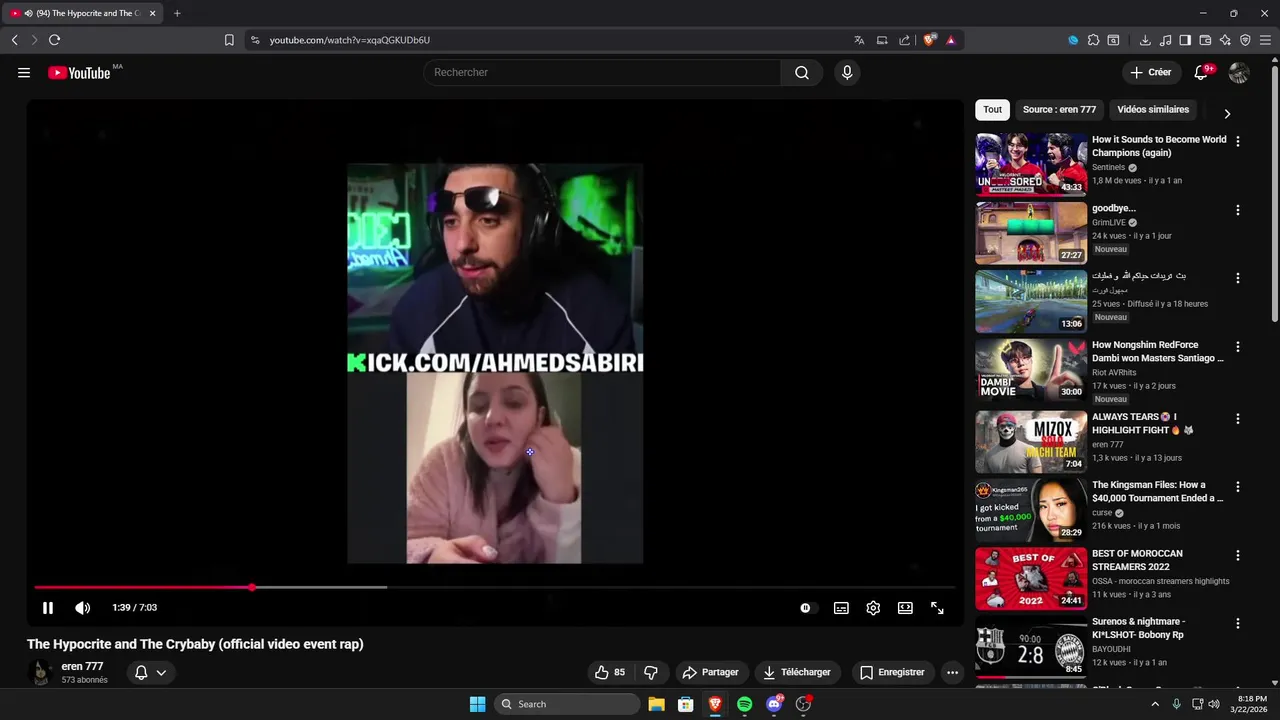This screenshot has height=720, width=1280.
Task: Click the Télécharger download button
Action: 797,672
